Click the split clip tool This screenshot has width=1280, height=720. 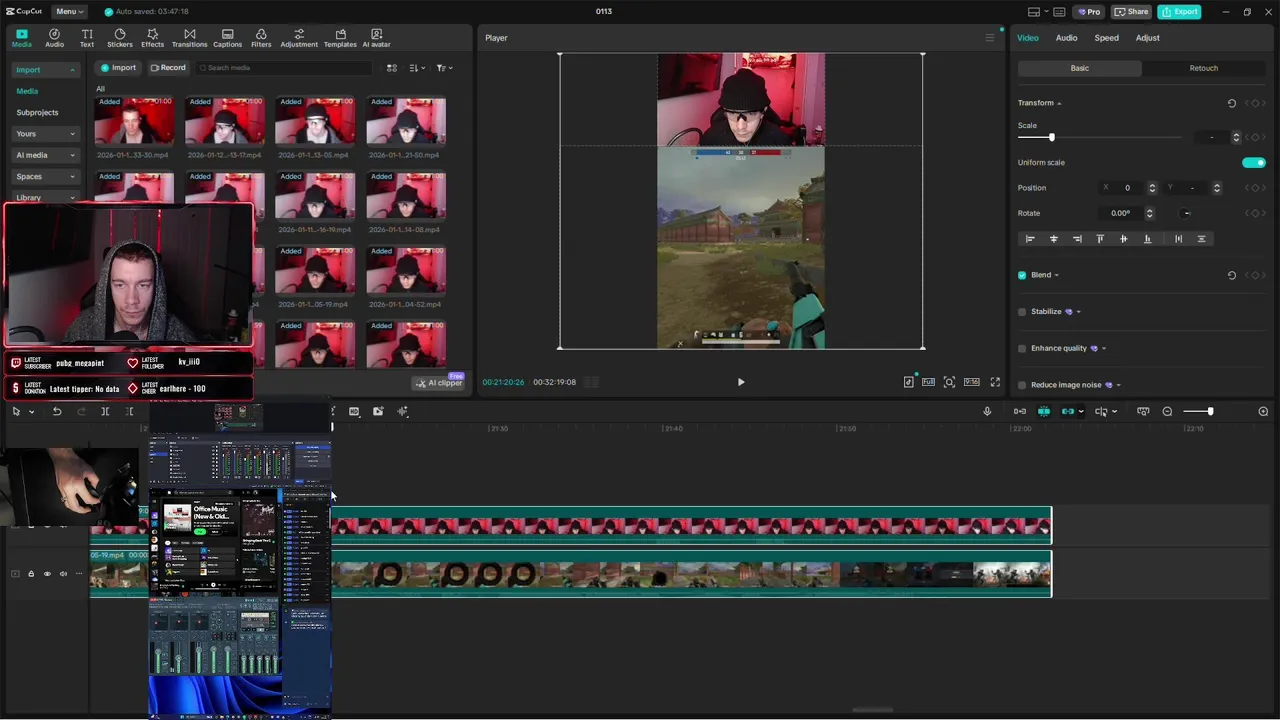click(105, 411)
